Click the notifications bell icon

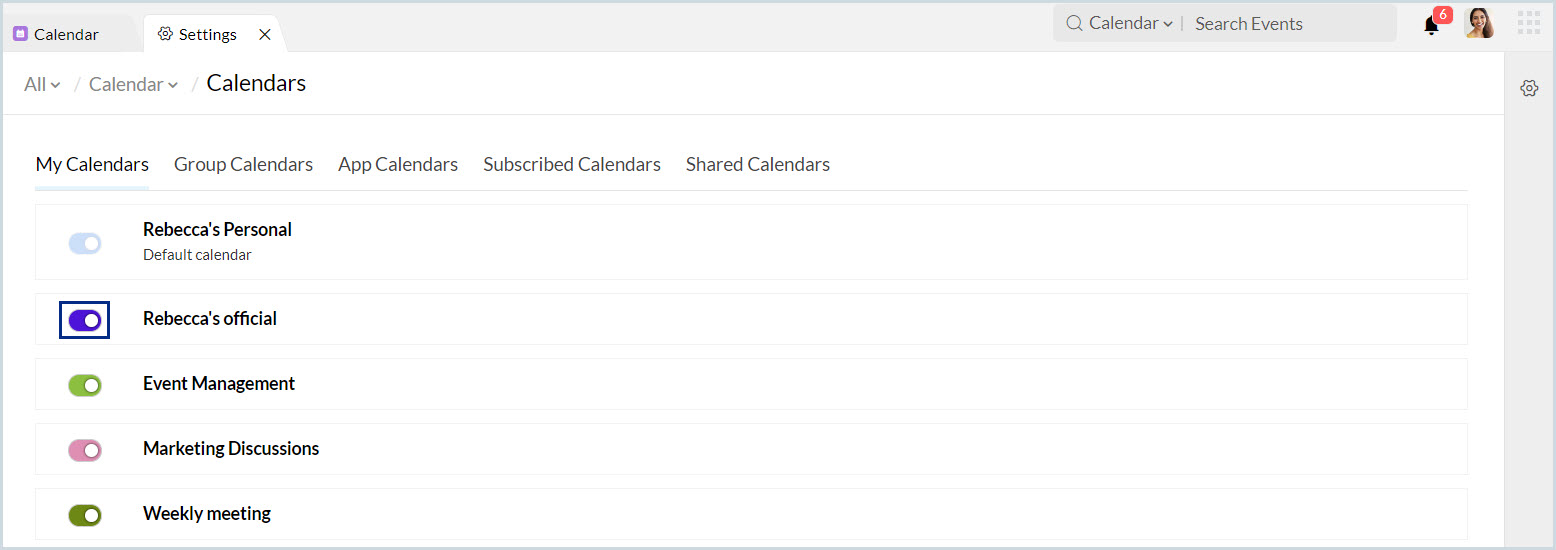pos(1431,26)
